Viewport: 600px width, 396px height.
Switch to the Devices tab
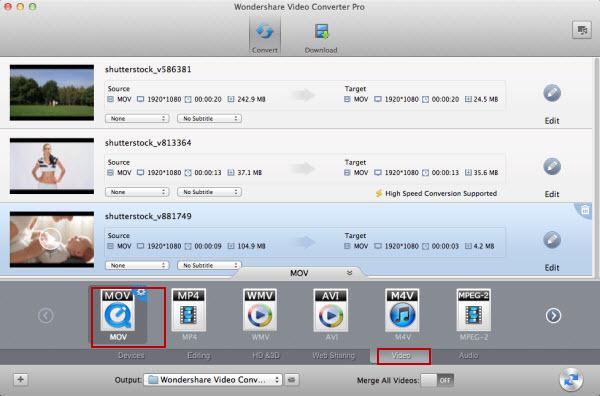[x=131, y=355]
